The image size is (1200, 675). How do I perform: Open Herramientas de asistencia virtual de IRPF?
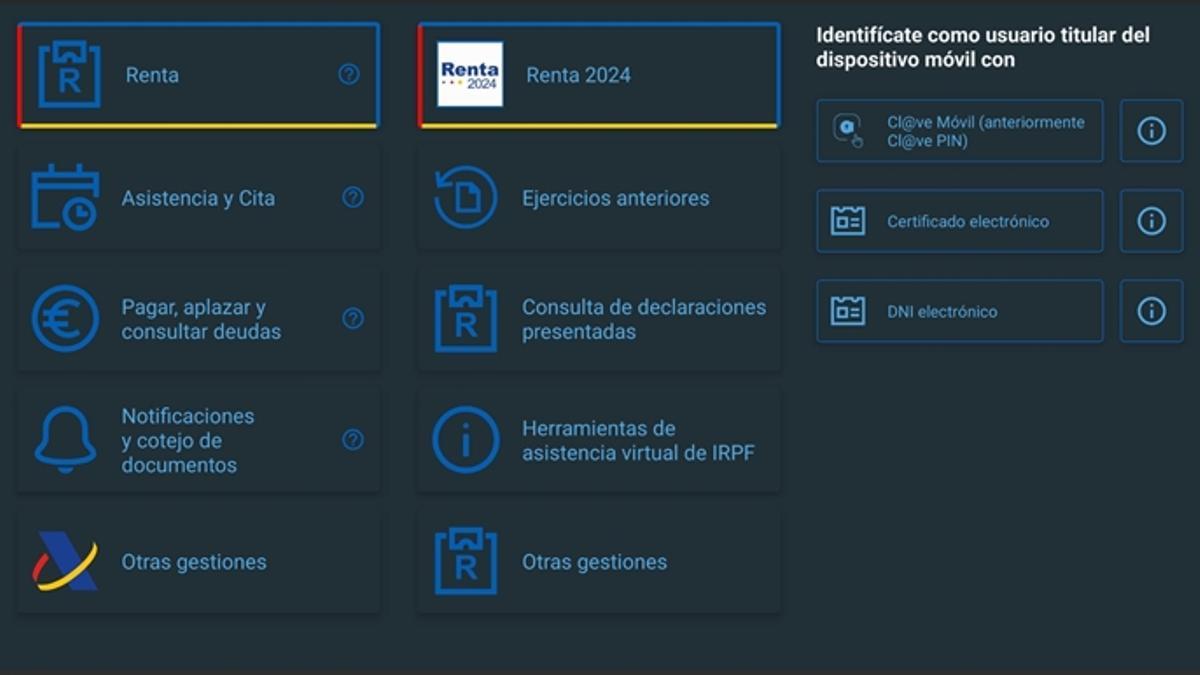pos(599,440)
